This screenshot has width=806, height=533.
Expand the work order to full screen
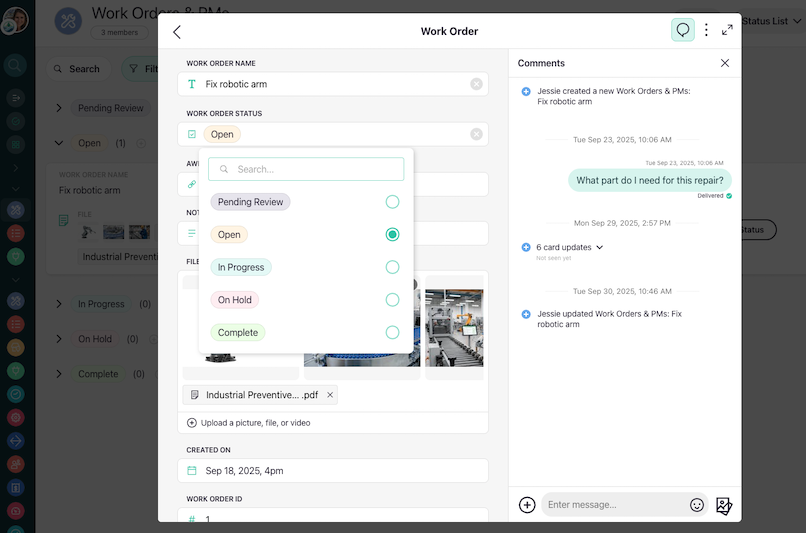coord(727,30)
